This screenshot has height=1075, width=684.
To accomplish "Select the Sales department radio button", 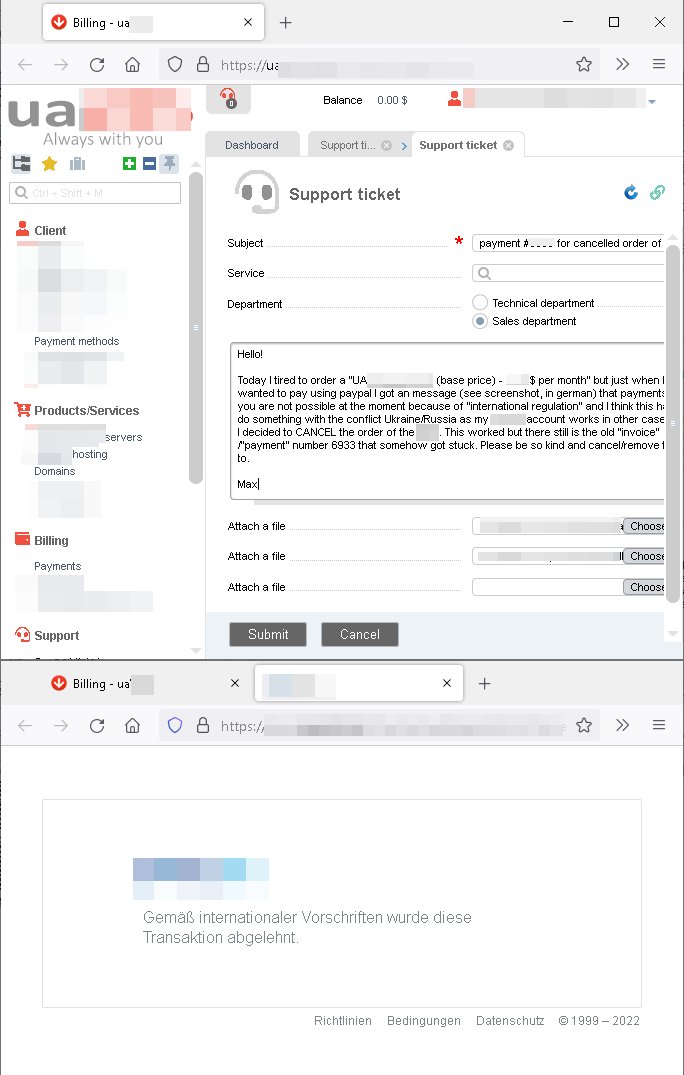I will pyautogui.click(x=480, y=322).
